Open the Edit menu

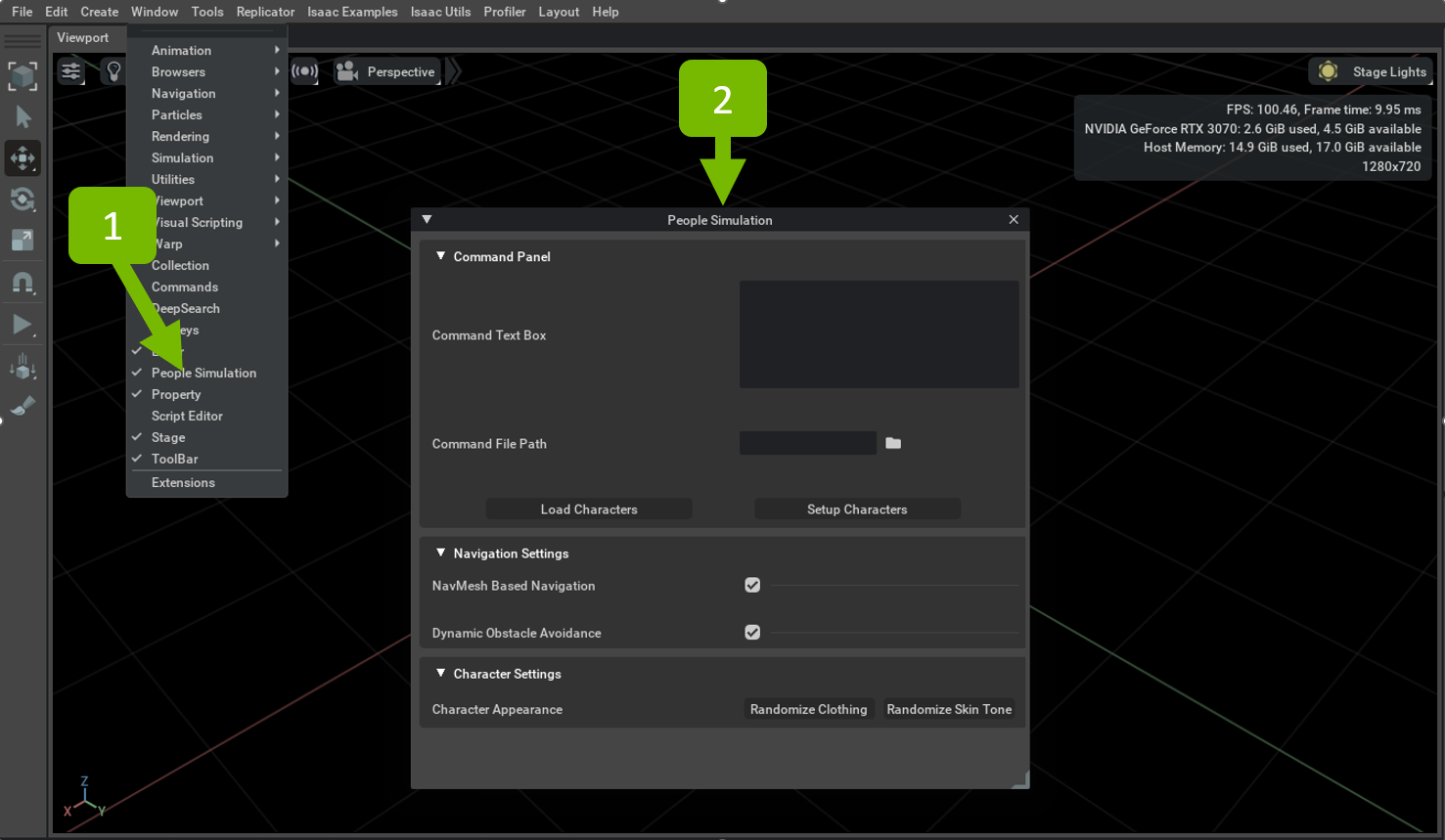point(57,12)
